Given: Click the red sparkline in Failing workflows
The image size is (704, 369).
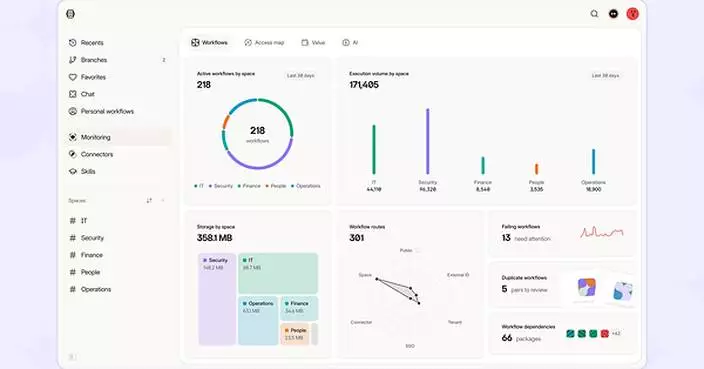Looking at the screenshot, I should tap(602, 232).
